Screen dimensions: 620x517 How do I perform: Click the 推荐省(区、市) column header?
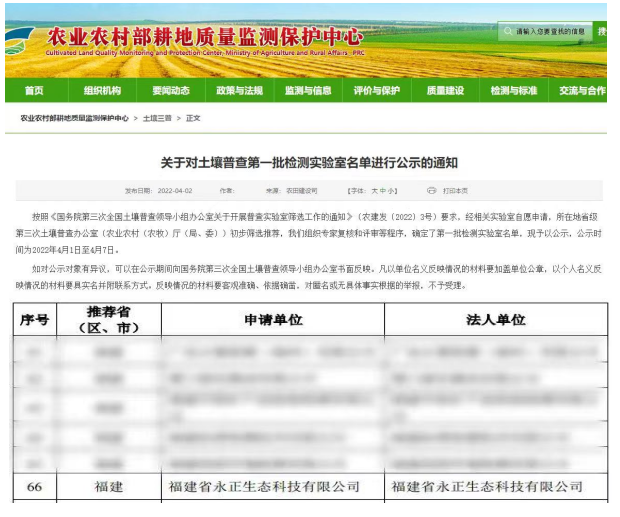(x=109, y=319)
